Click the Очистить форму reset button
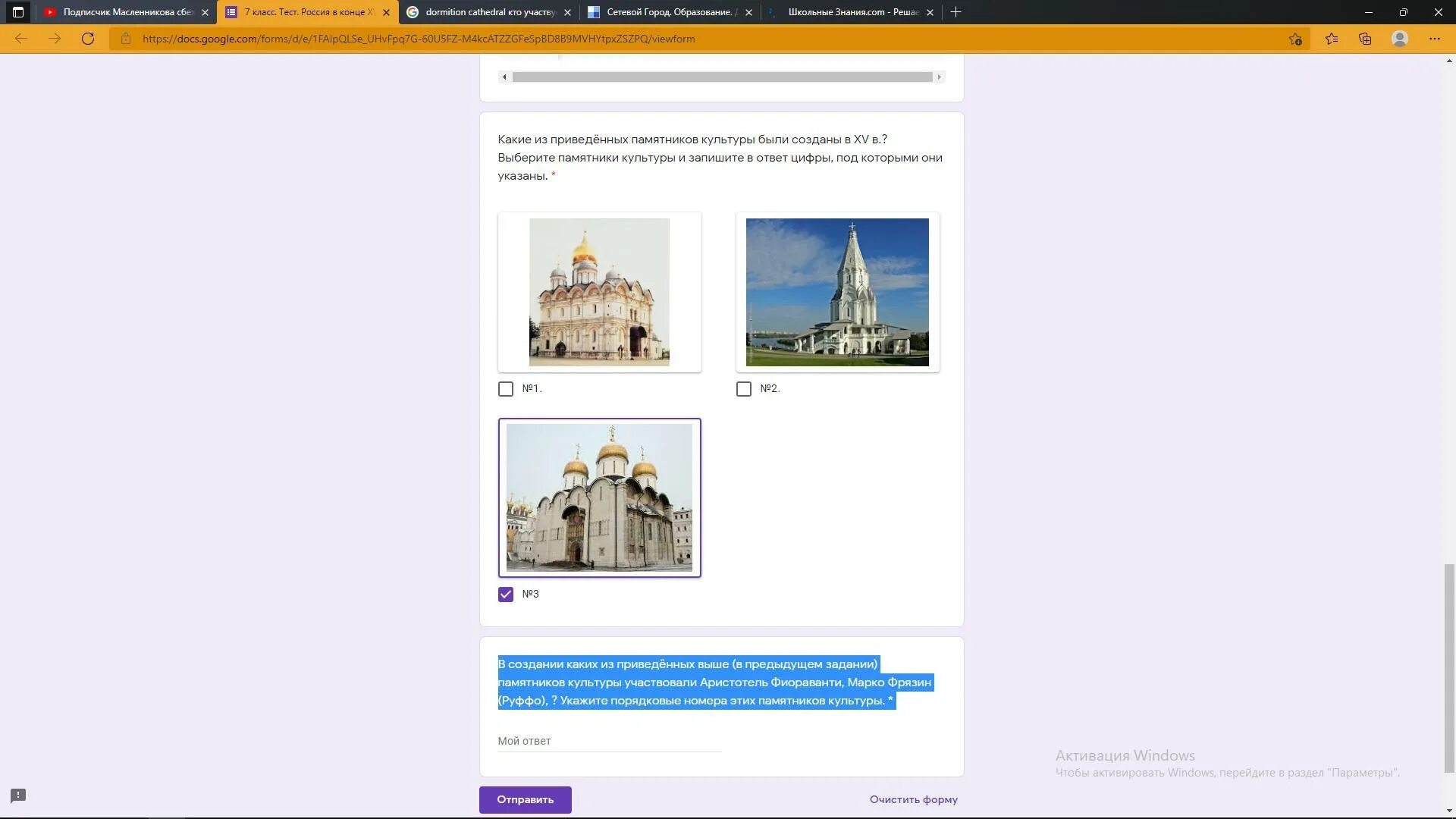This screenshot has width=1456, height=819. click(x=913, y=799)
